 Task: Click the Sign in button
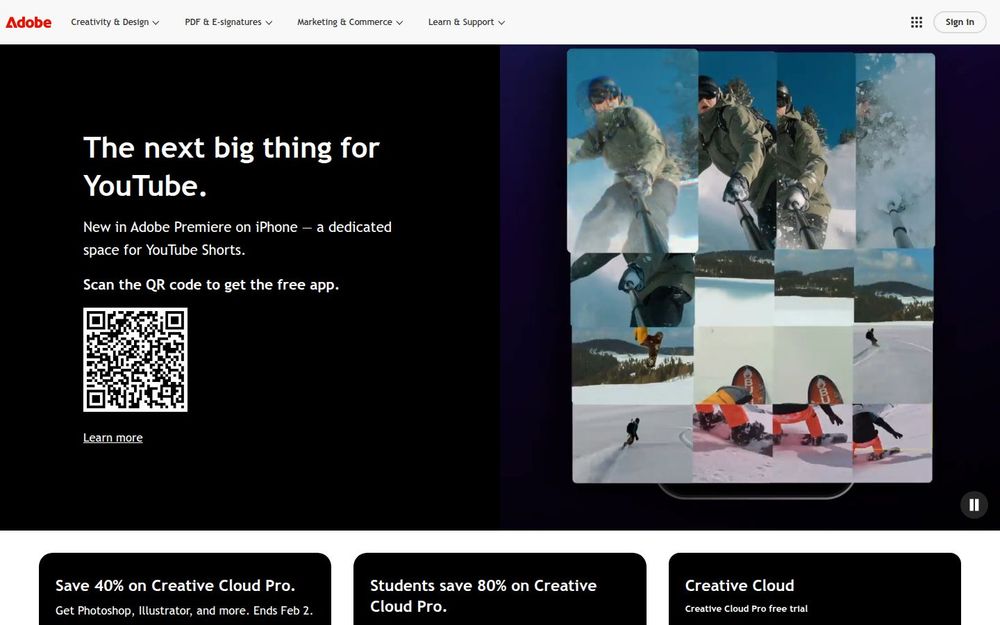(959, 22)
